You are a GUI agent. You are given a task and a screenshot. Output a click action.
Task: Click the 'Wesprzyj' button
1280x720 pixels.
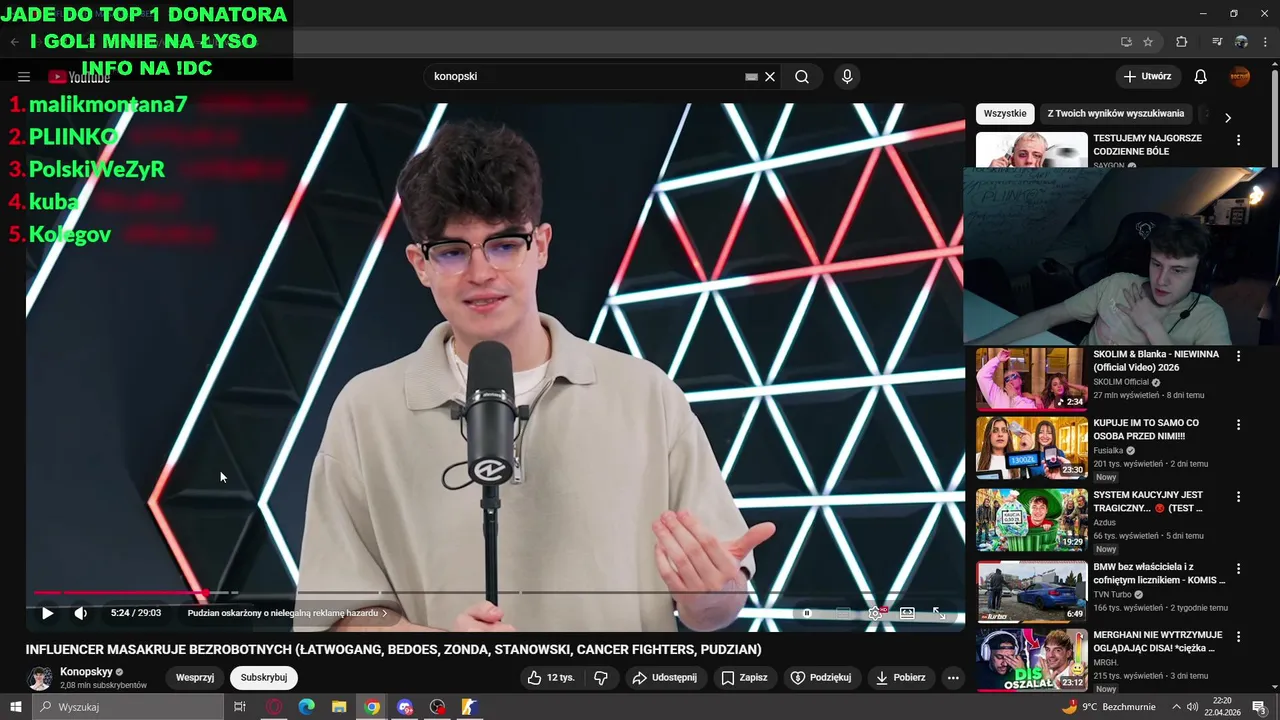tap(195, 678)
